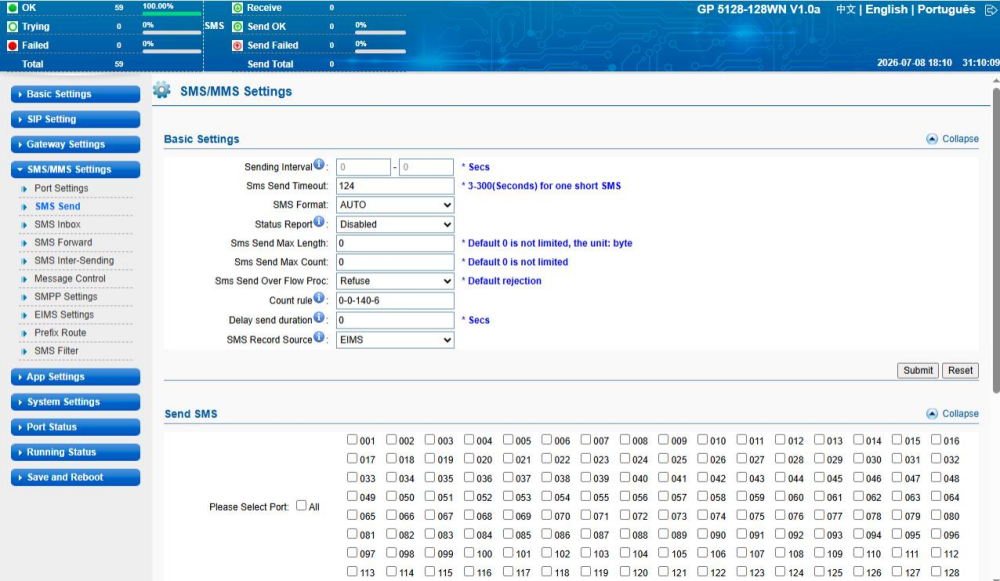This screenshot has width=1000, height=581.
Task: Select SMS Inbox in the sidebar
Action: coord(57,224)
